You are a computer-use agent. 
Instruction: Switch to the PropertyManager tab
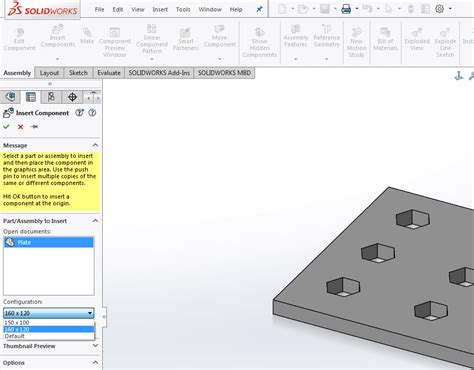click(31, 97)
